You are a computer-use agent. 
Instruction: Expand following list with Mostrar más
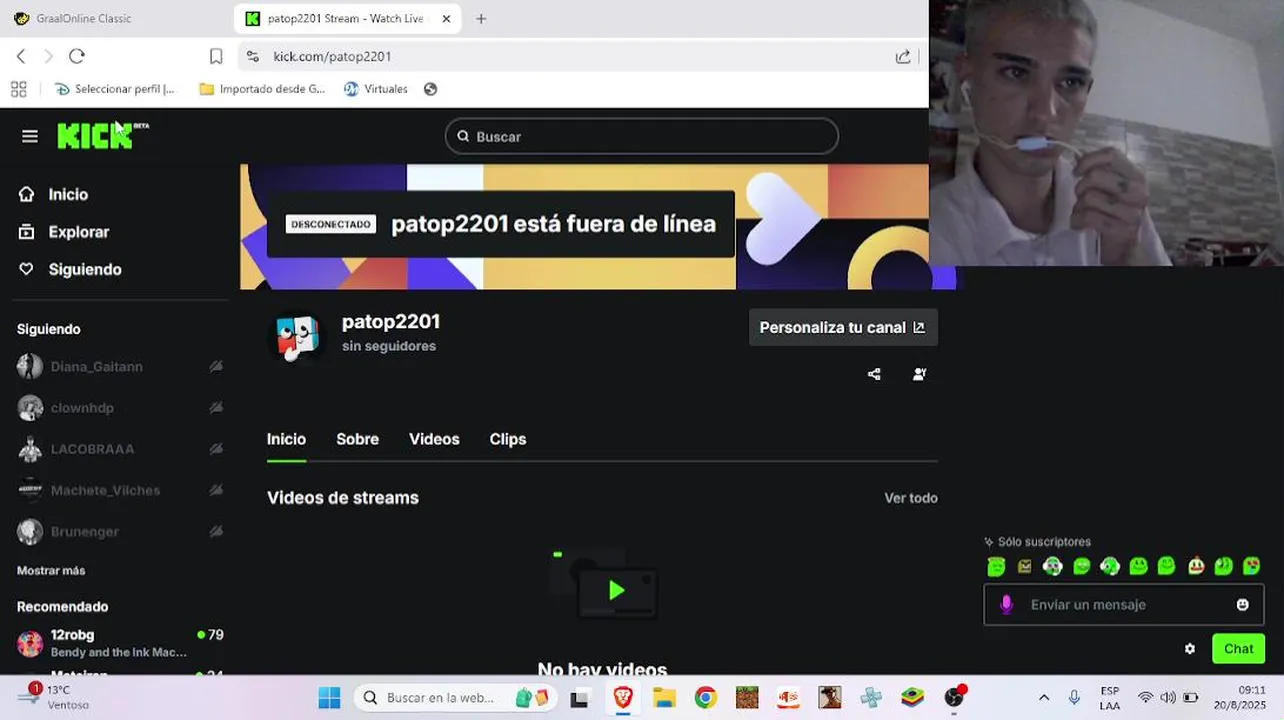[x=51, y=571]
